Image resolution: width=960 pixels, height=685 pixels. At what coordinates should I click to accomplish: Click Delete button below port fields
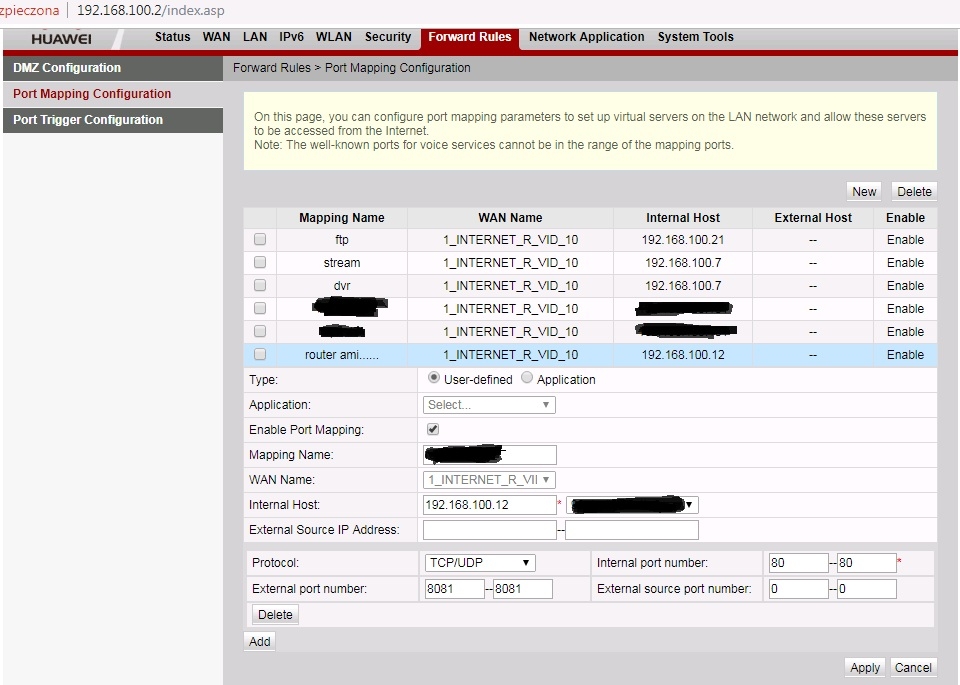pyautogui.click(x=275, y=615)
